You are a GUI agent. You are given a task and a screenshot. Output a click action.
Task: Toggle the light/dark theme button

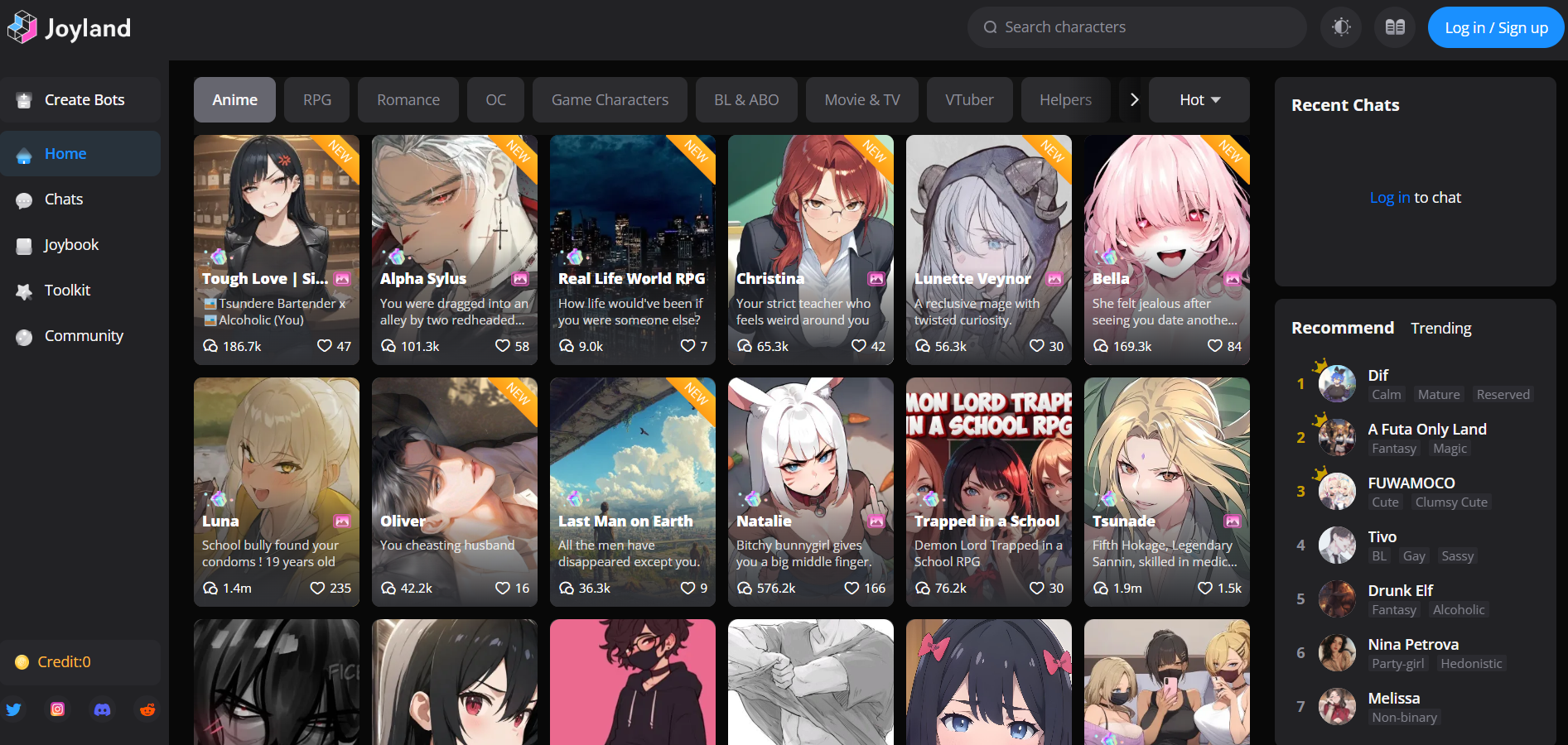[x=1341, y=27]
